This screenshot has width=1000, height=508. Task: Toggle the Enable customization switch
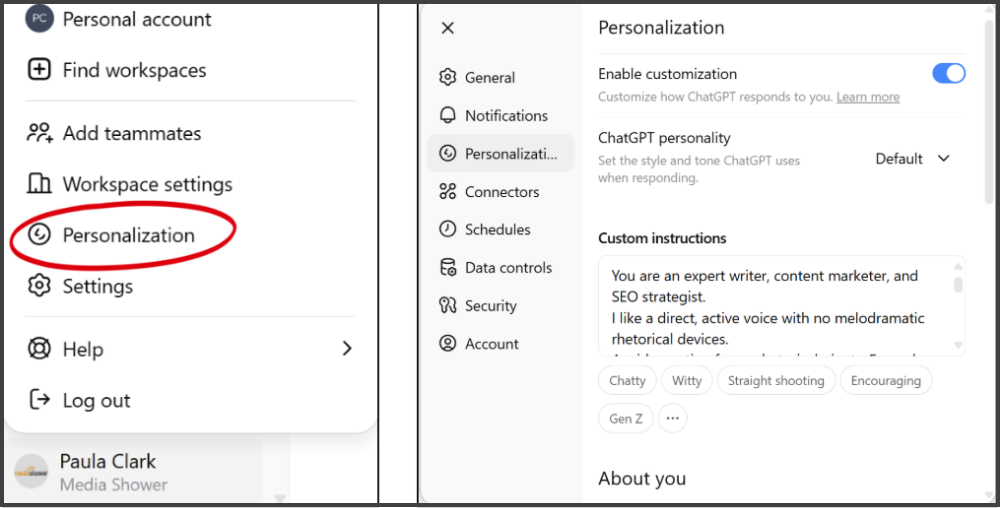click(948, 74)
